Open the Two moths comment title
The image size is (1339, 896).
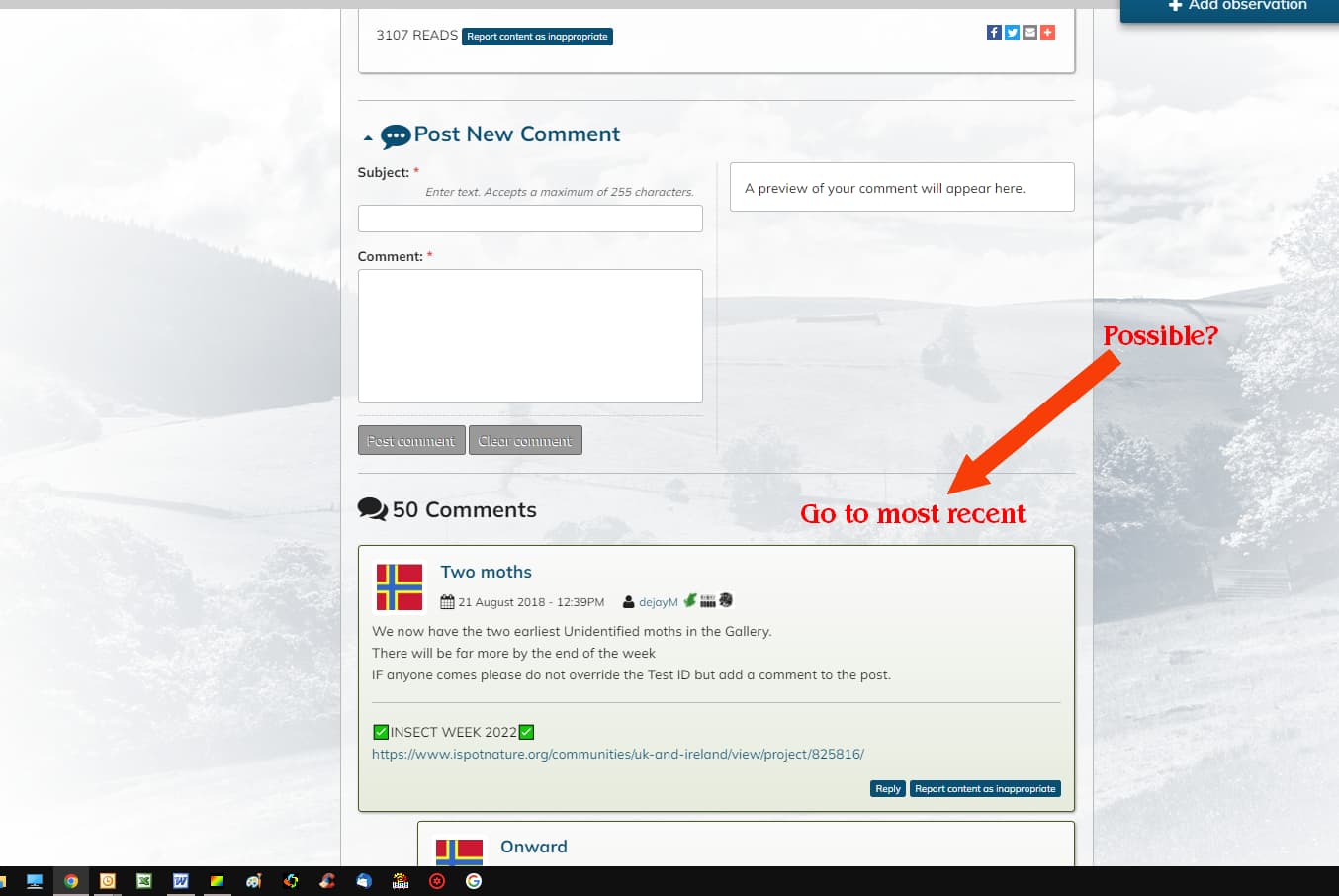tap(486, 572)
